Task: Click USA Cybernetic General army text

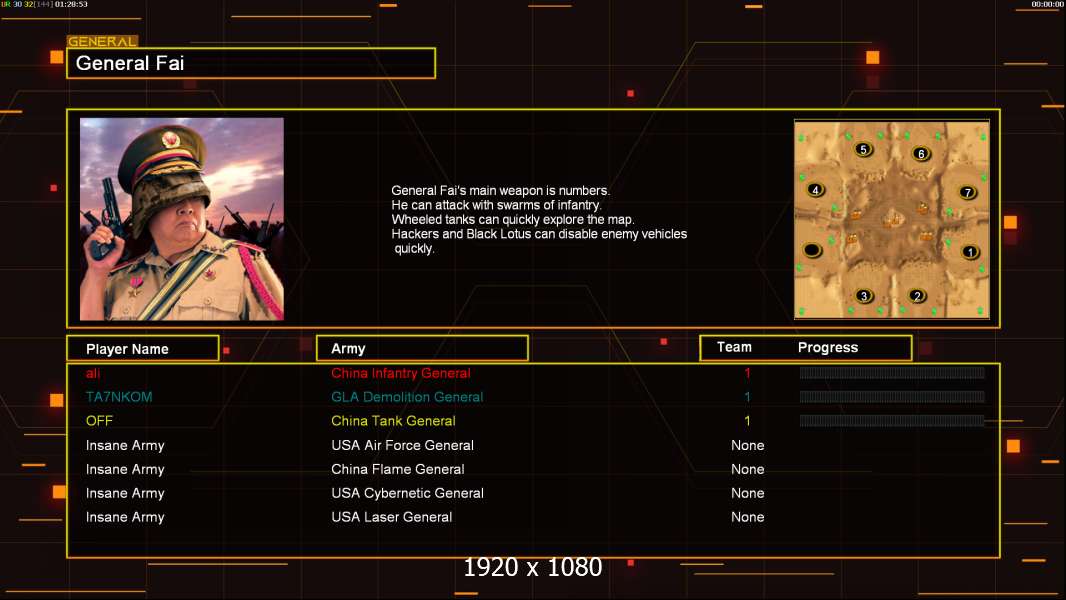Action: coord(407,493)
